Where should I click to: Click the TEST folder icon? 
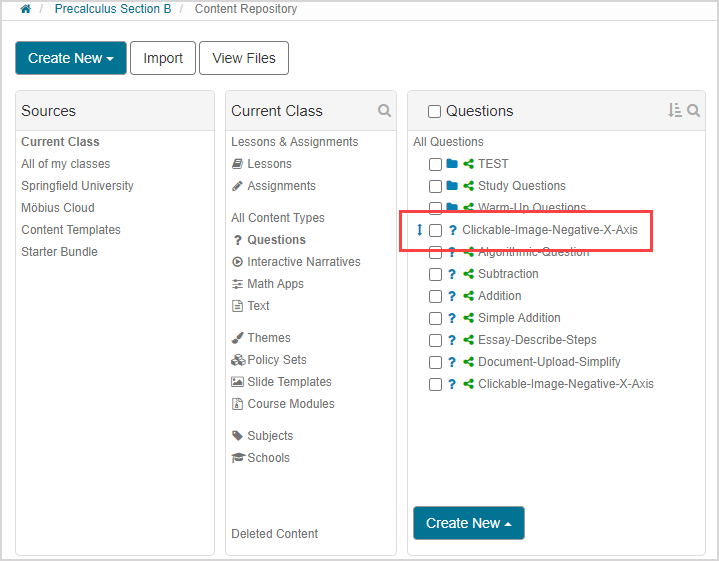pyautogui.click(x=452, y=164)
